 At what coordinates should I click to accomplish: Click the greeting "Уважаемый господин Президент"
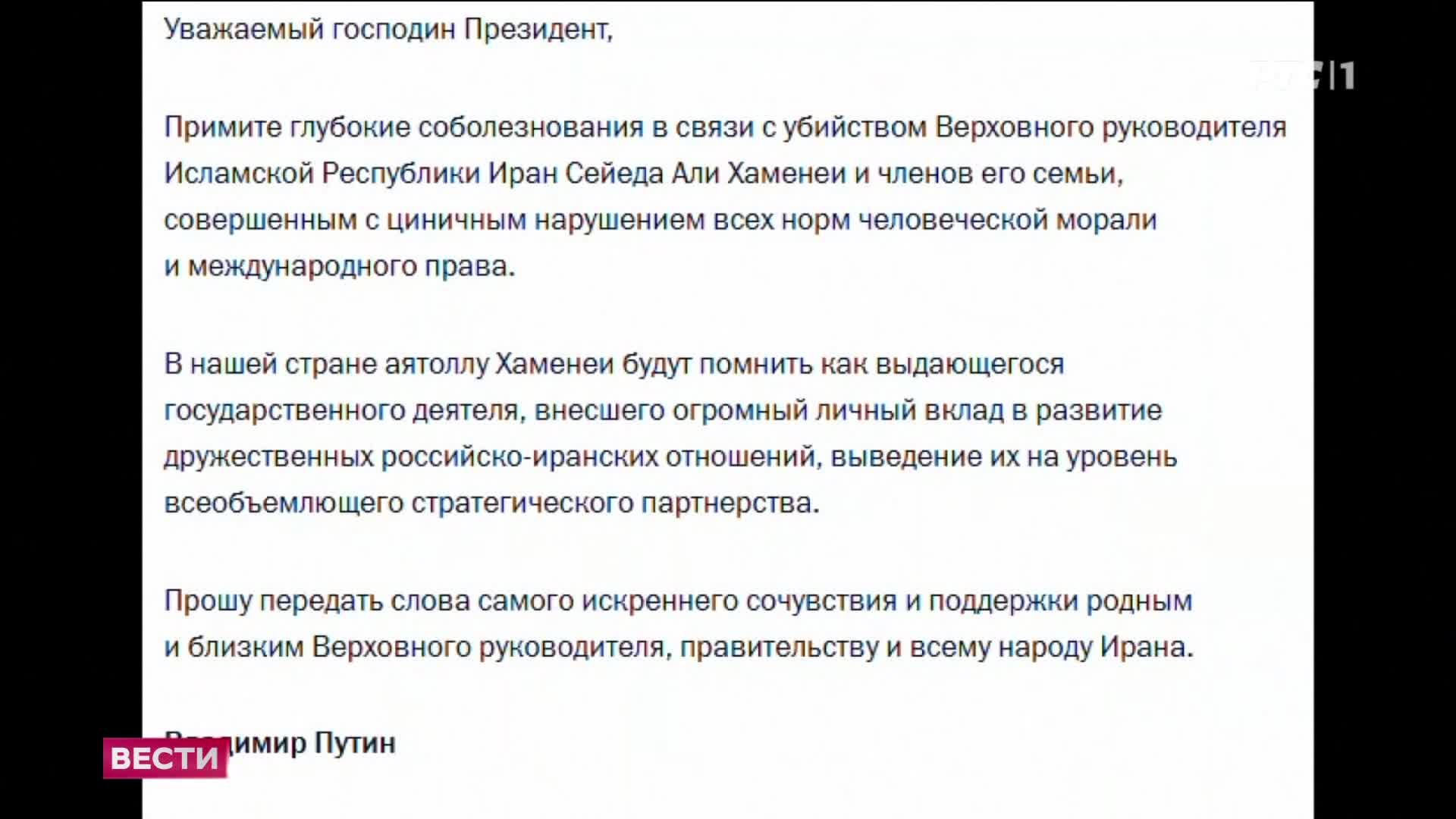[x=387, y=29]
